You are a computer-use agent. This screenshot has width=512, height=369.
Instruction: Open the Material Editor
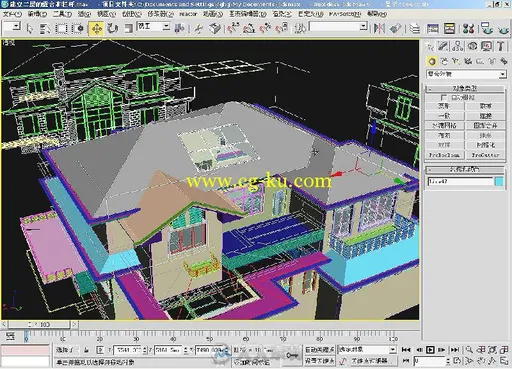coord(468,29)
